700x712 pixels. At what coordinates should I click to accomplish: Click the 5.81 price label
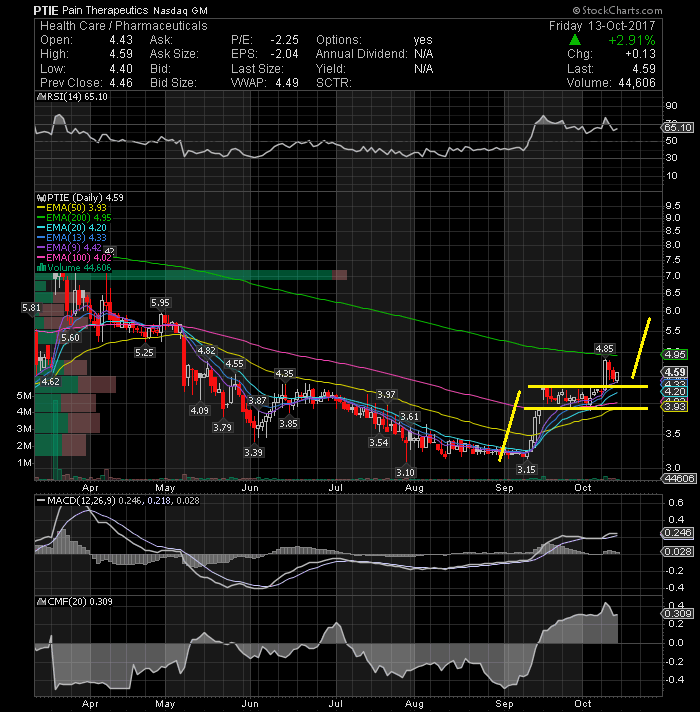point(31,308)
